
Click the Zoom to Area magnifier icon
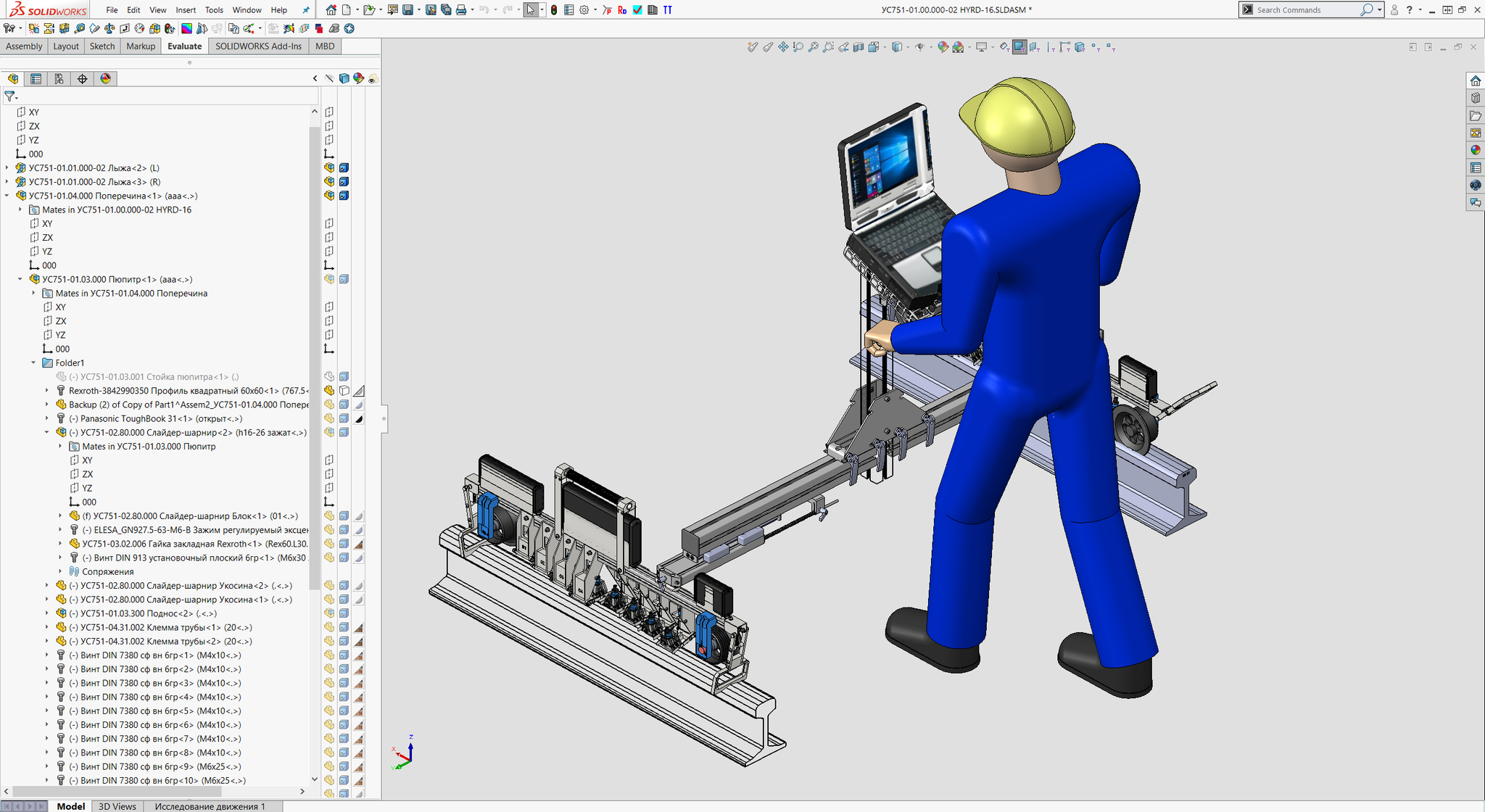point(828,47)
